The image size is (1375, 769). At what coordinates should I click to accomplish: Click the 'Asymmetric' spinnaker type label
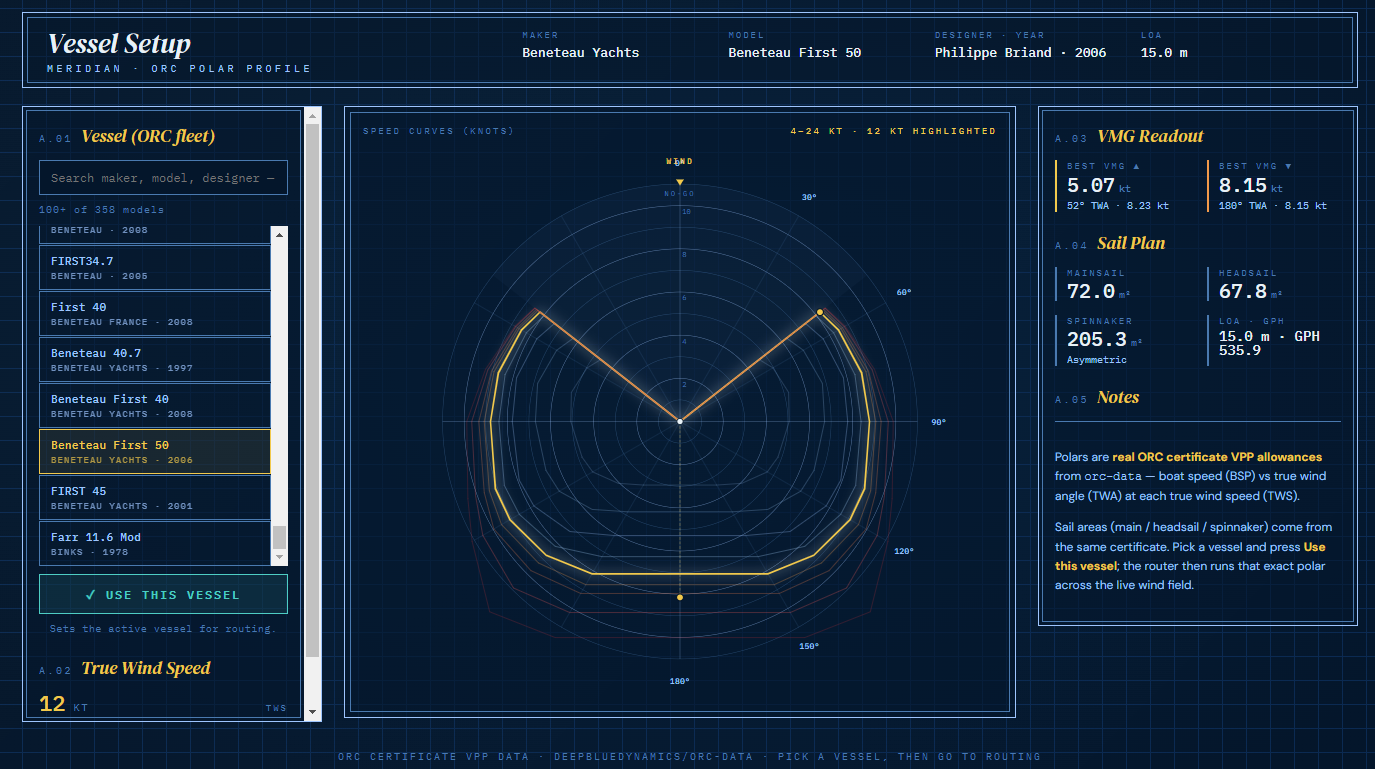pyautogui.click(x=1097, y=360)
